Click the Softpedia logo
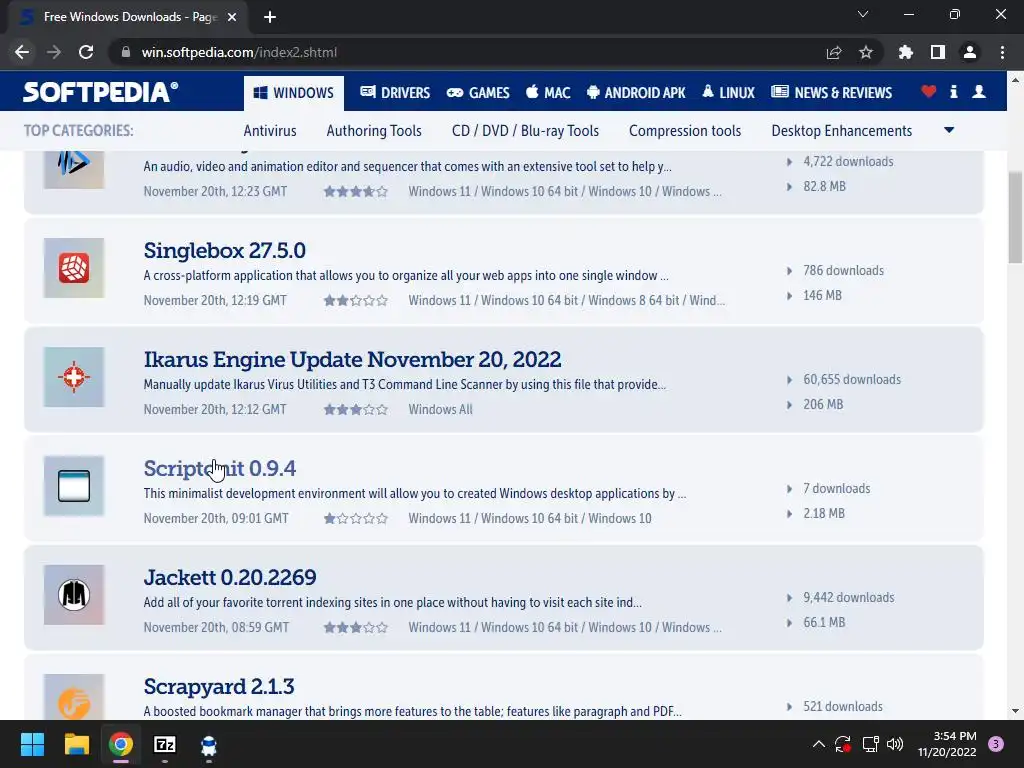The height and width of the screenshot is (768, 1024). click(x=100, y=91)
